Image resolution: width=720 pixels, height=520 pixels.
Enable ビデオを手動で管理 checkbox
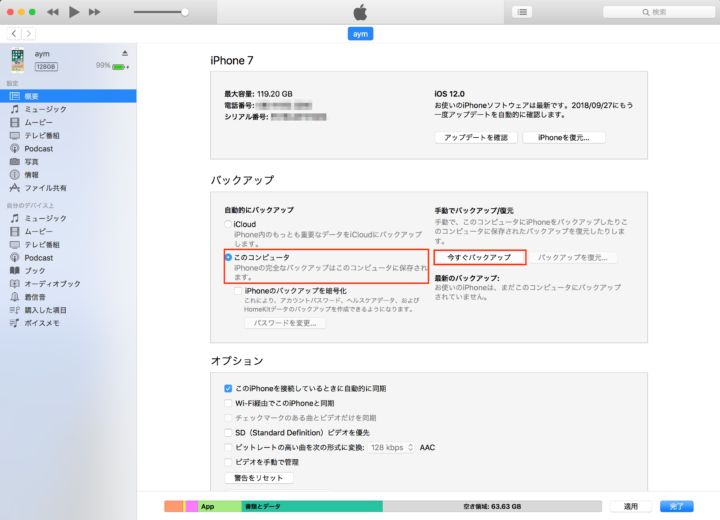pyautogui.click(x=228, y=462)
